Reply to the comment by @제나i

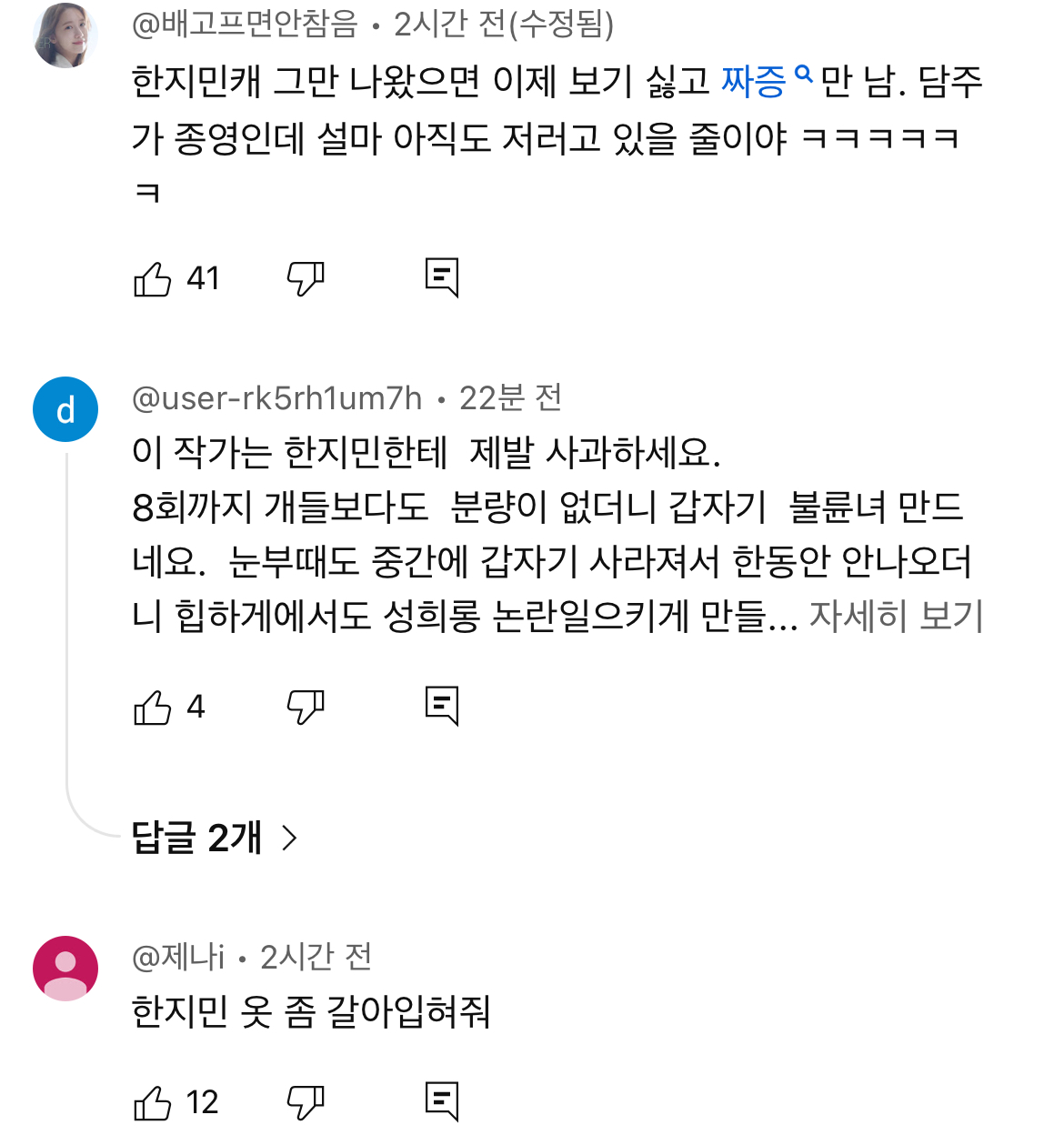pyautogui.click(x=442, y=1102)
